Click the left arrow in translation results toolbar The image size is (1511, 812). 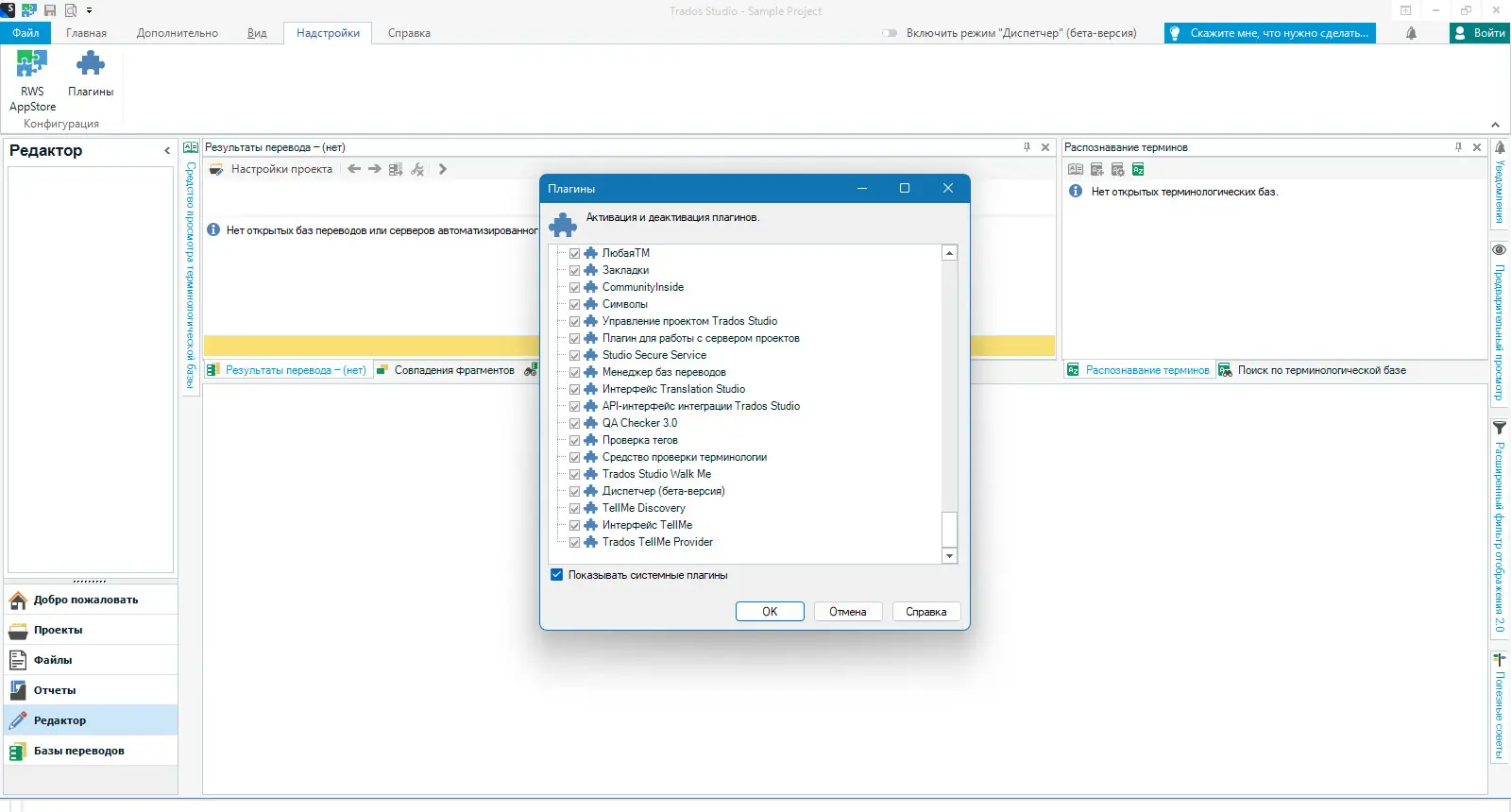pos(354,169)
